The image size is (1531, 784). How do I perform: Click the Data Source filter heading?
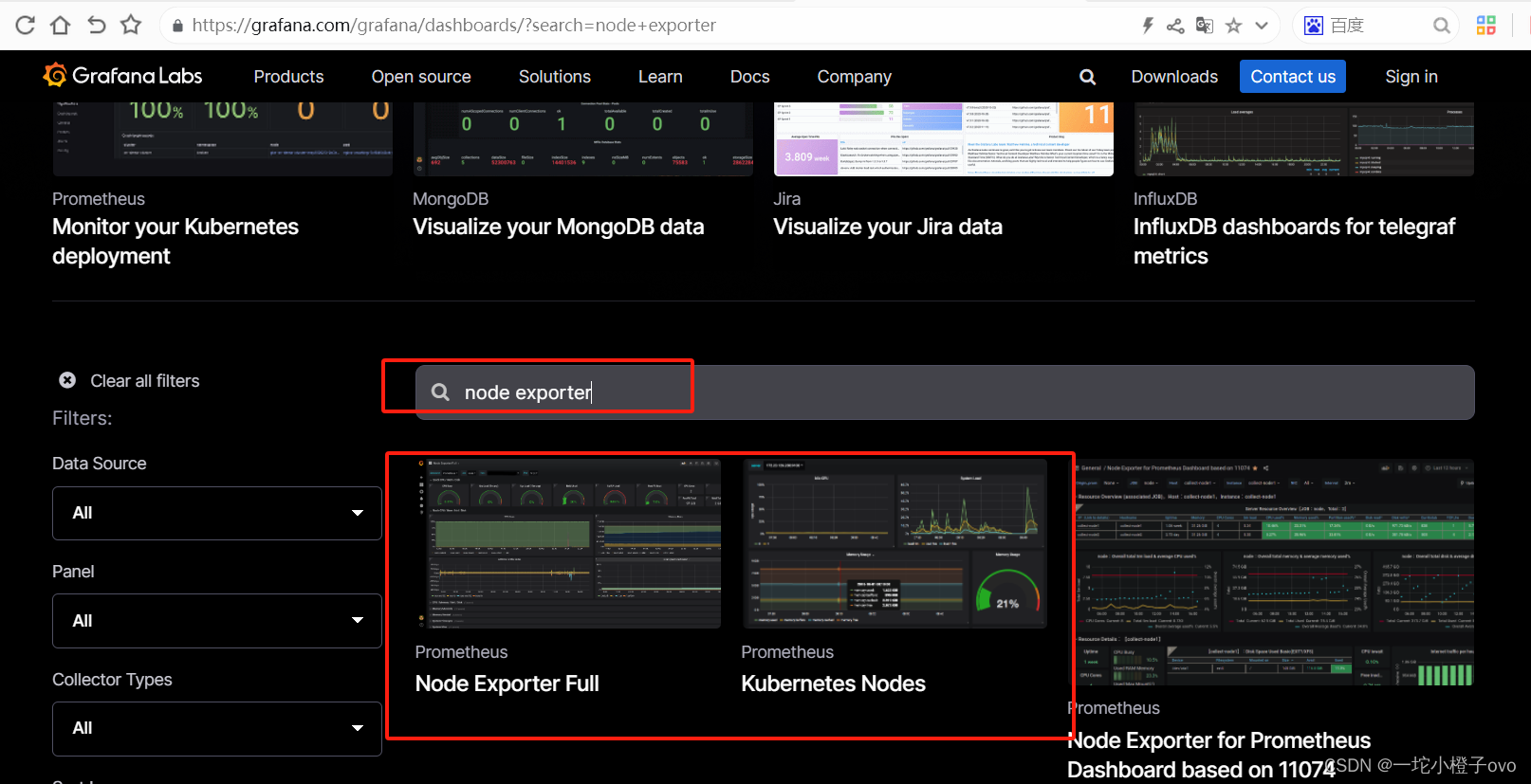click(x=100, y=464)
